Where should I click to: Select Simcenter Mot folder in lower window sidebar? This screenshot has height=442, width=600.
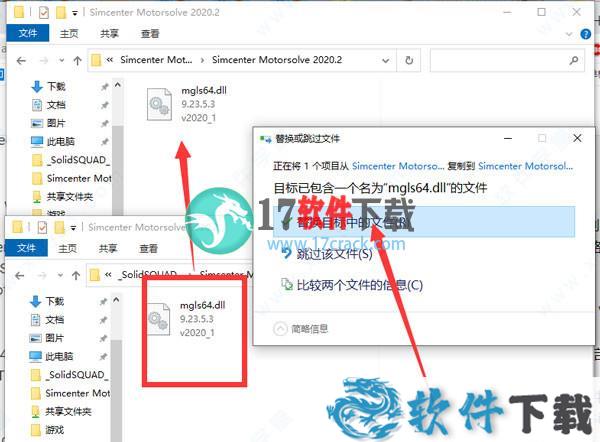pyautogui.click(x=70, y=393)
